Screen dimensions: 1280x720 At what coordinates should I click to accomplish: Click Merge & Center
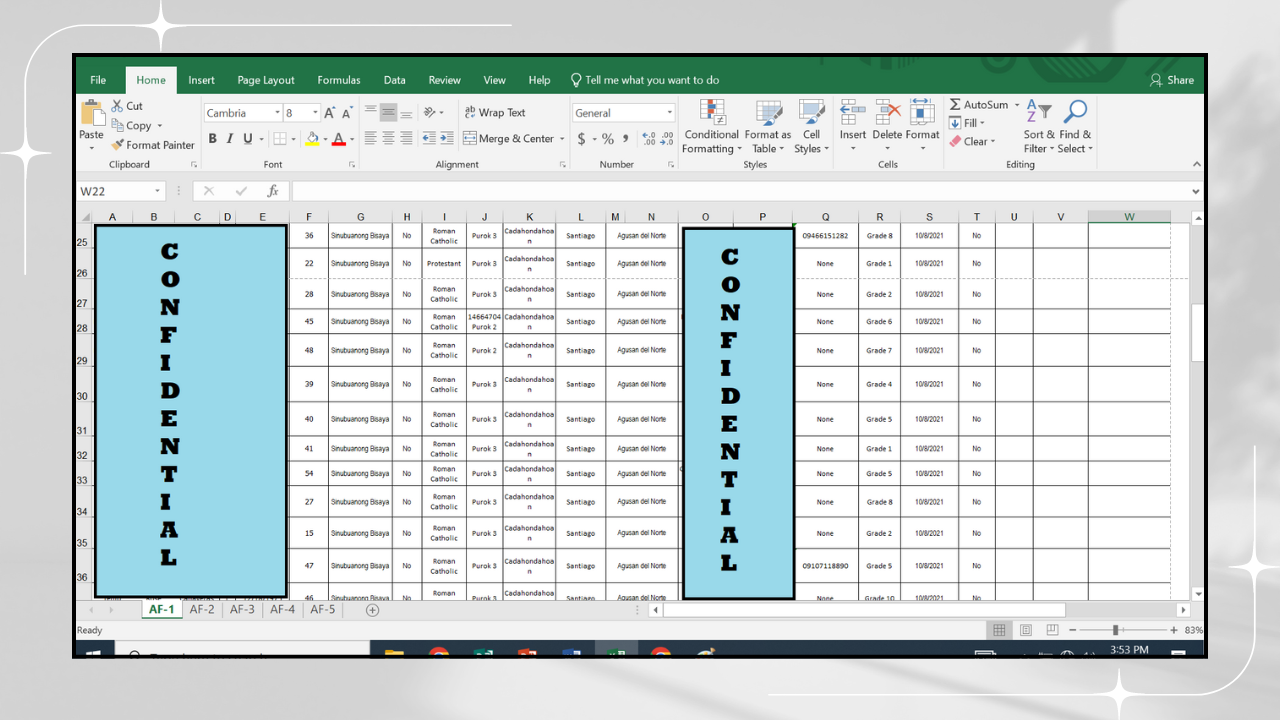pyautogui.click(x=509, y=138)
